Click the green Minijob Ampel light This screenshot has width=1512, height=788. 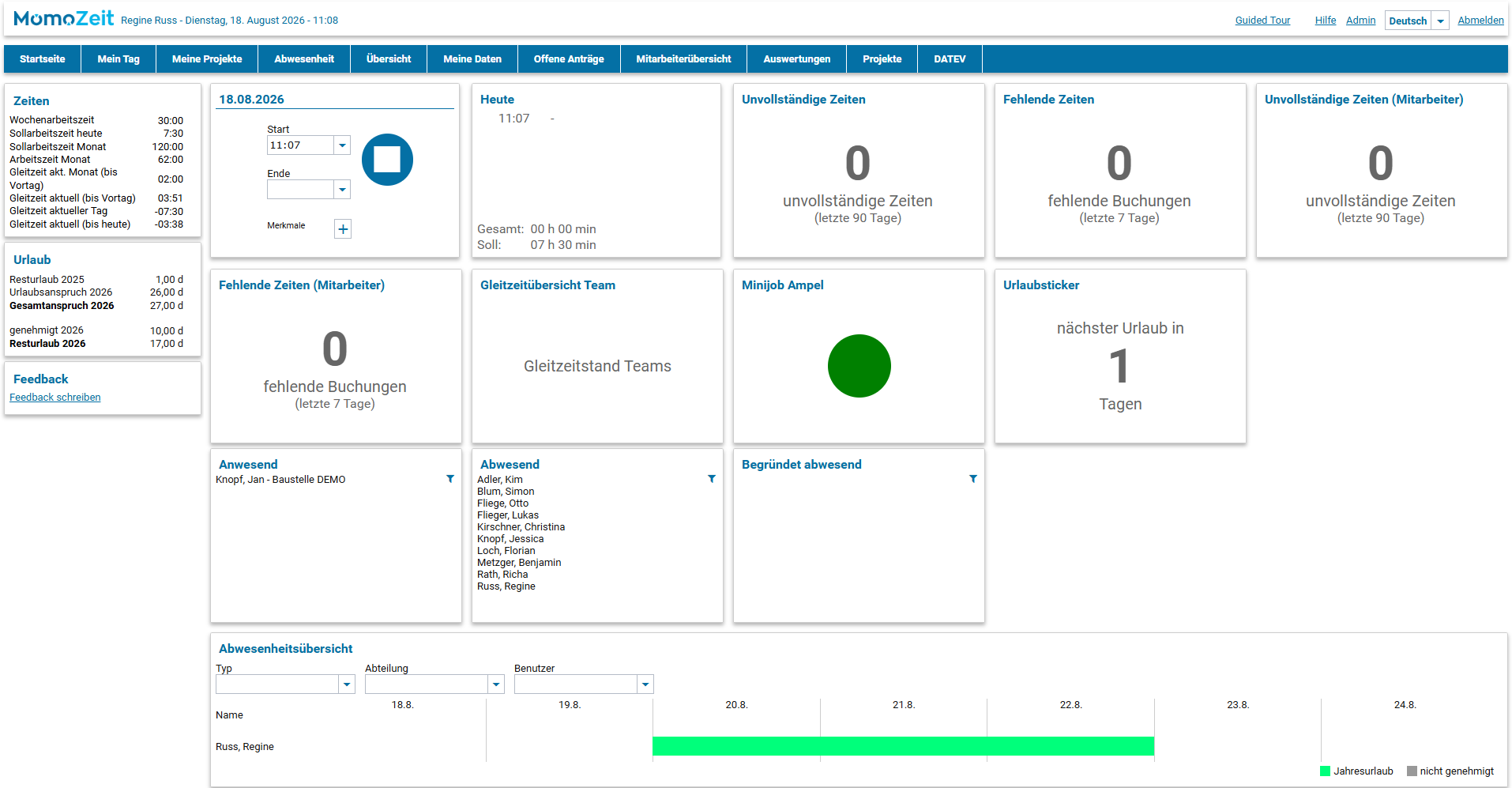(x=859, y=366)
